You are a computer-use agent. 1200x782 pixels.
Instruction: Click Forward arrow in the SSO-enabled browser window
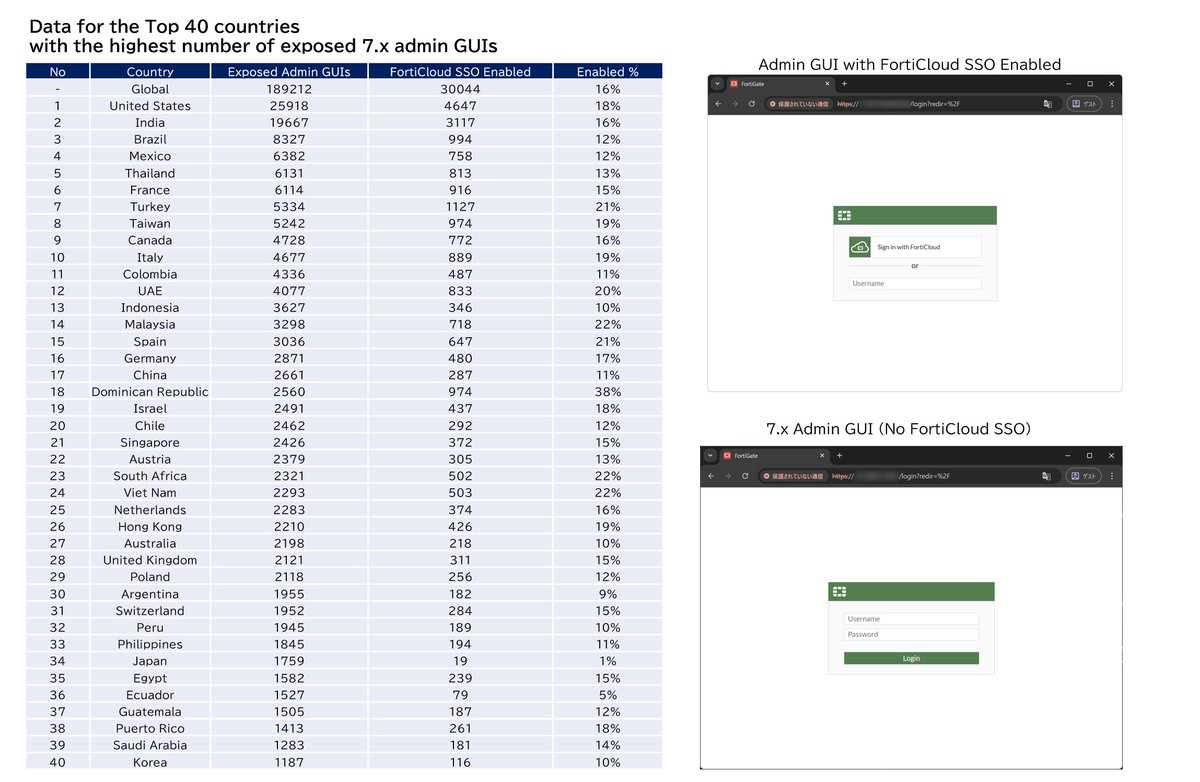coord(735,104)
